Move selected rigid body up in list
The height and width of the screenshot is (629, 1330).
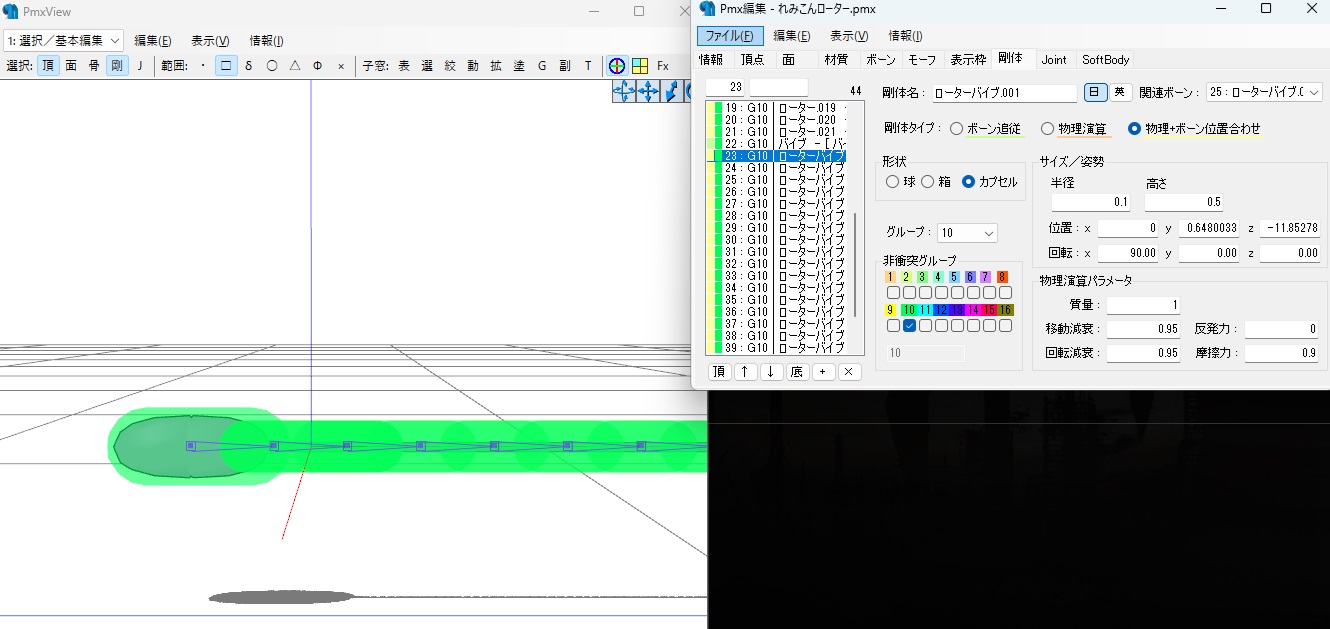click(745, 372)
